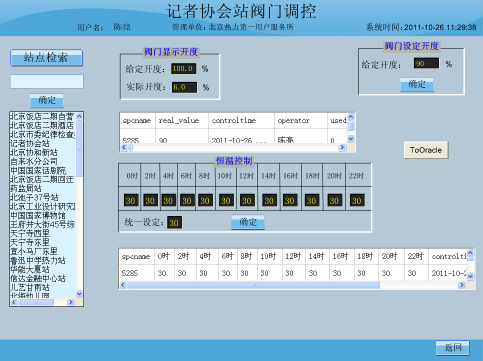Click the 4时 temperature value box

[168, 200]
